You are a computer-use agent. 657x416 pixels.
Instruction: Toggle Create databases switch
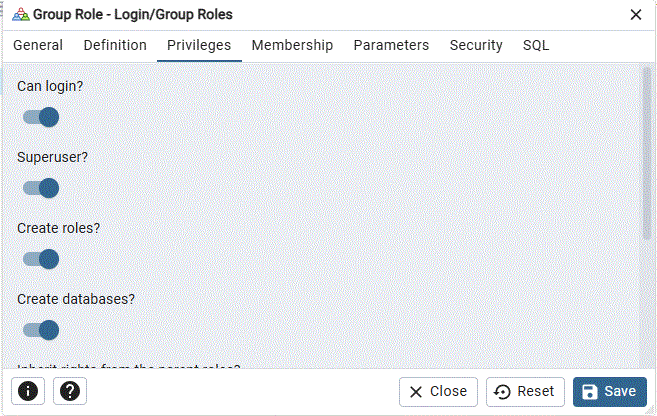[x=41, y=331]
